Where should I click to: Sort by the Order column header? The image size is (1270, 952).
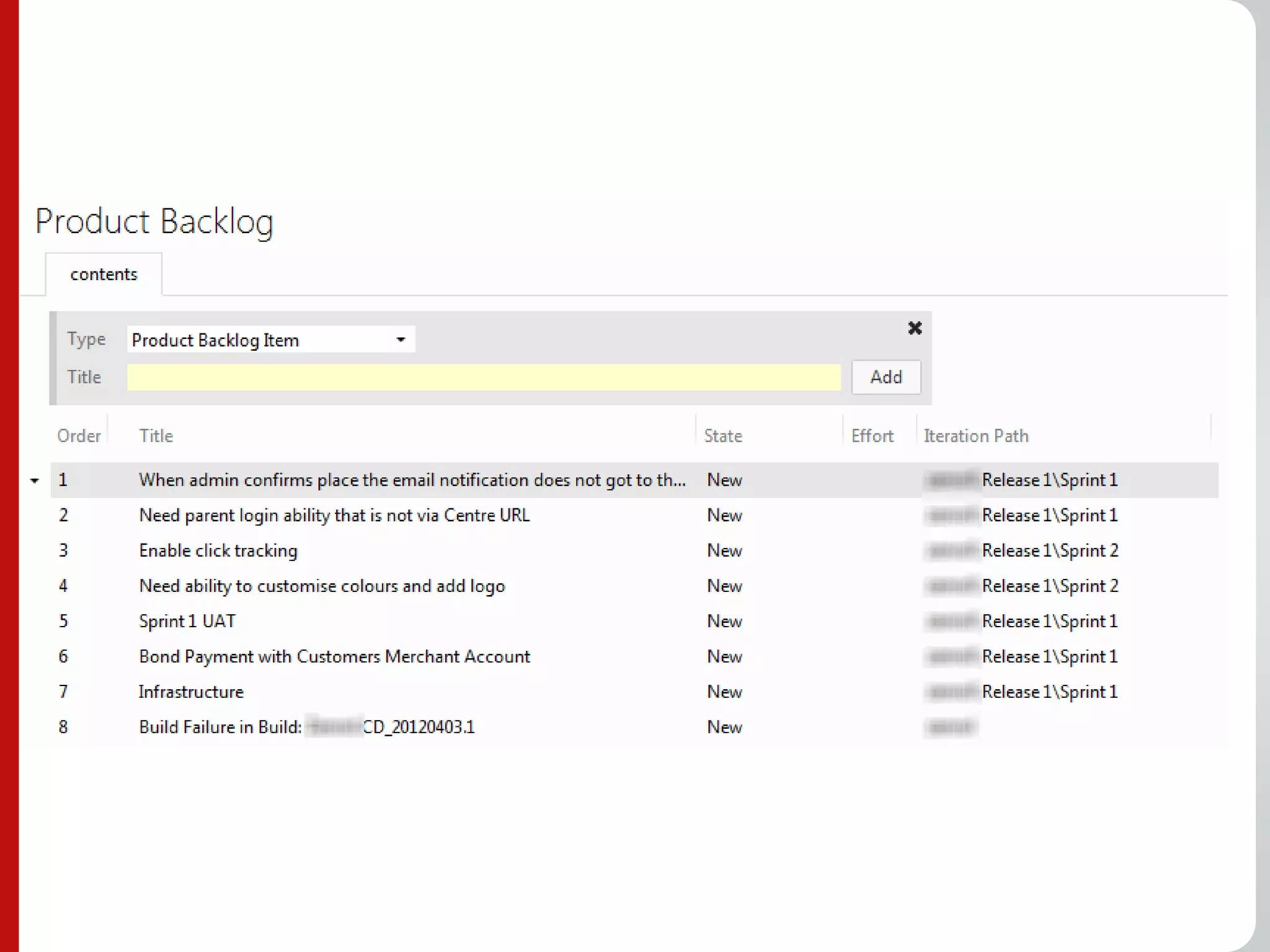point(79,436)
